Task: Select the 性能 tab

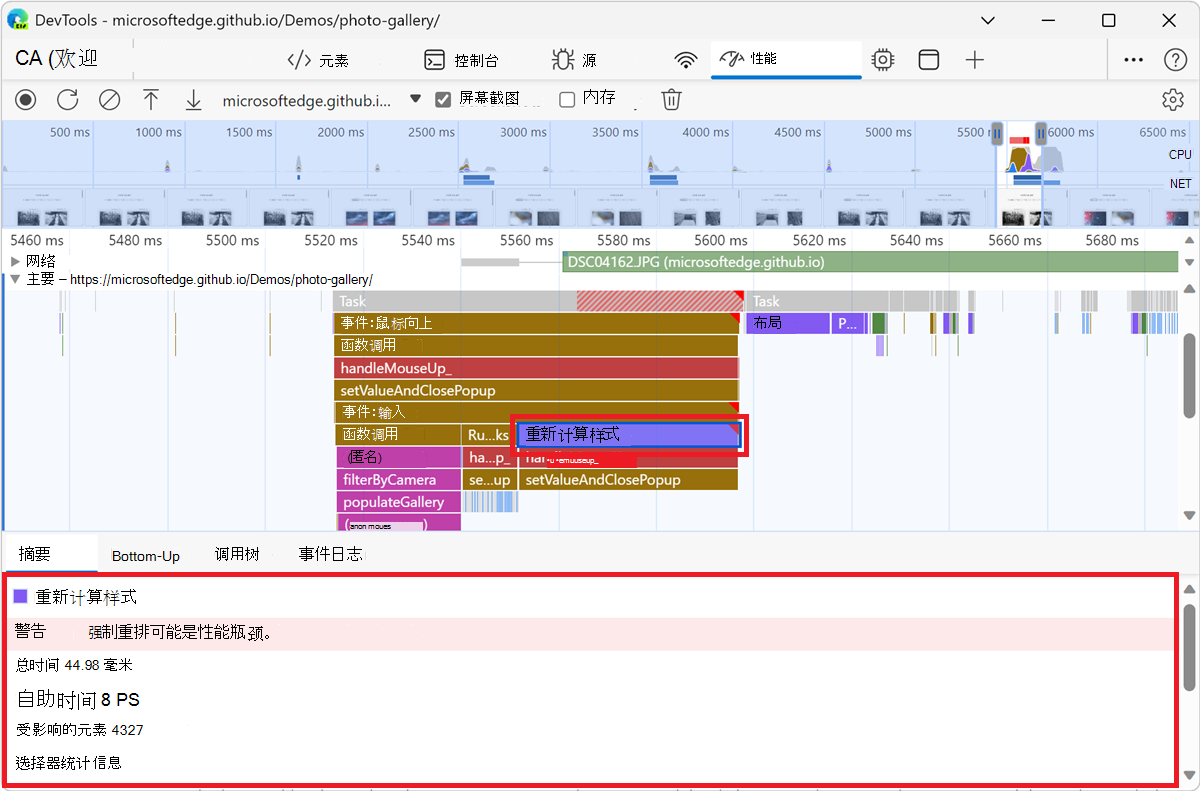Action: [x=786, y=59]
